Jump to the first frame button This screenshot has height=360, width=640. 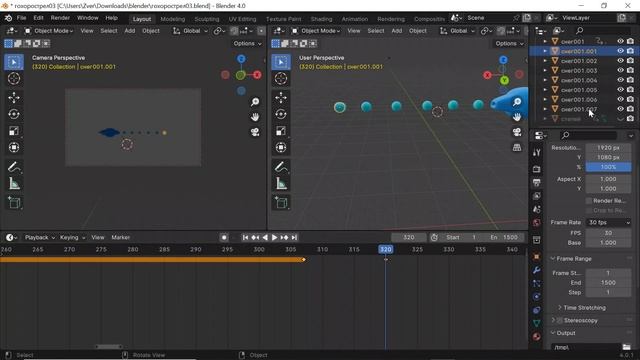point(245,237)
